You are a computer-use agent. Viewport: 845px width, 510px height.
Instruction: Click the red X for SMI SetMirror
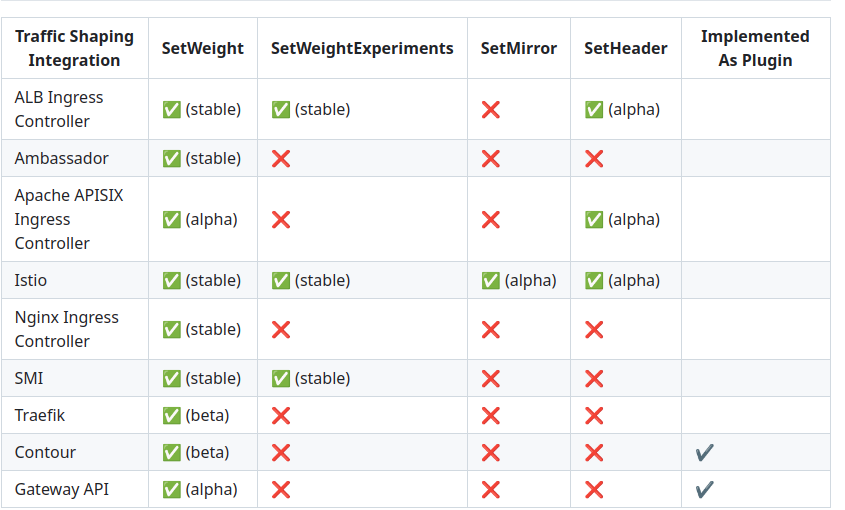(x=490, y=379)
